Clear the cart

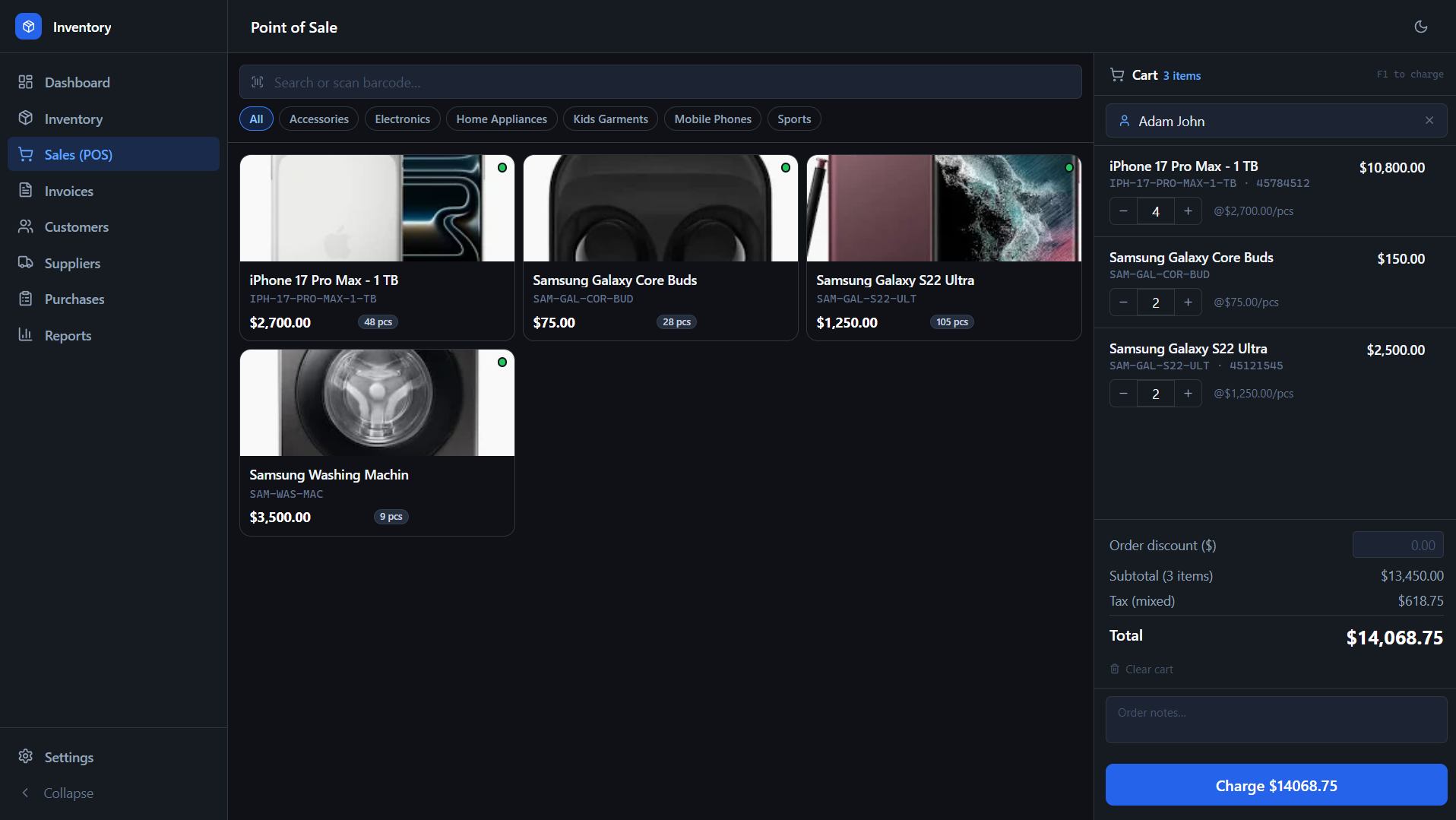(x=1141, y=669)
